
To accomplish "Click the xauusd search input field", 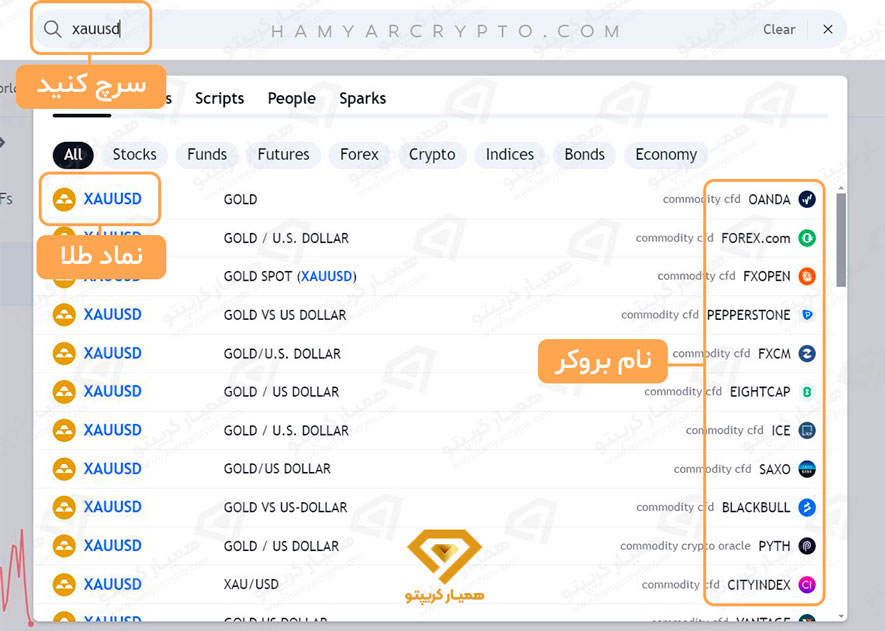I will (400, 29).
